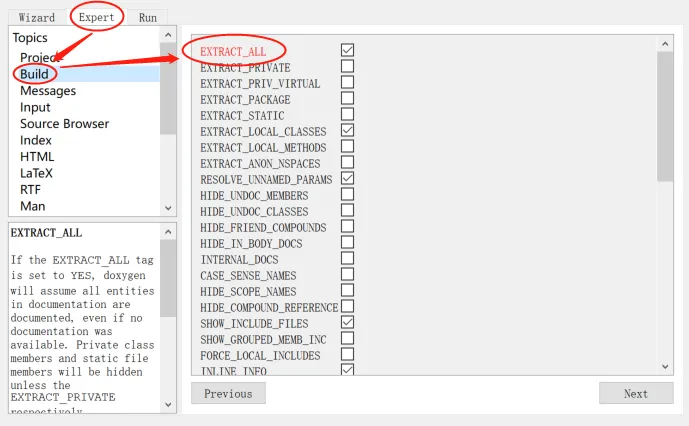689x426 pixels.
Task: Click options list scroll-up arrow
Action: point(665,44)
